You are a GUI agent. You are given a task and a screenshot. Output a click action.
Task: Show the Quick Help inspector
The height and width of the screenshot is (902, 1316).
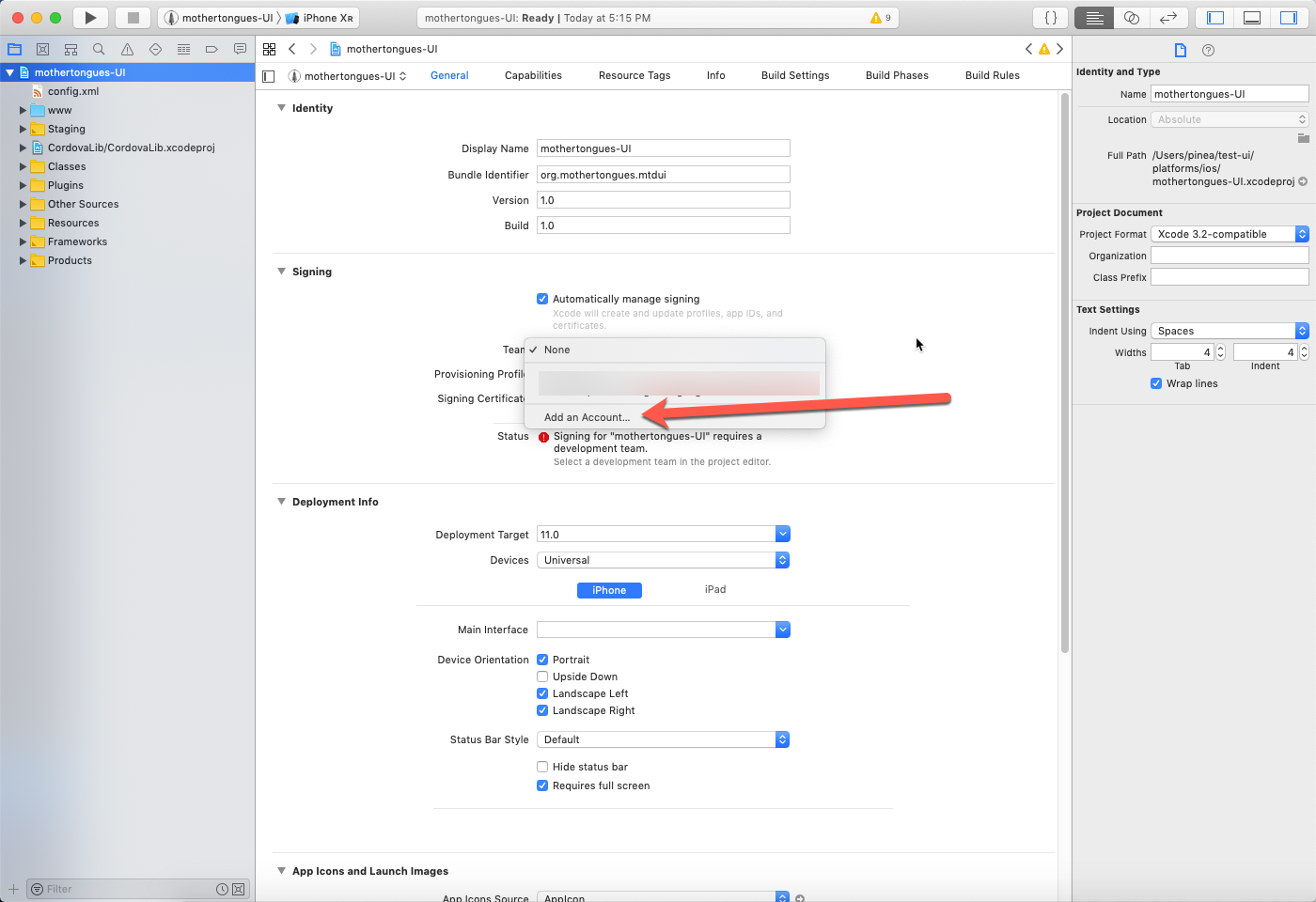tap(1209, 50)
